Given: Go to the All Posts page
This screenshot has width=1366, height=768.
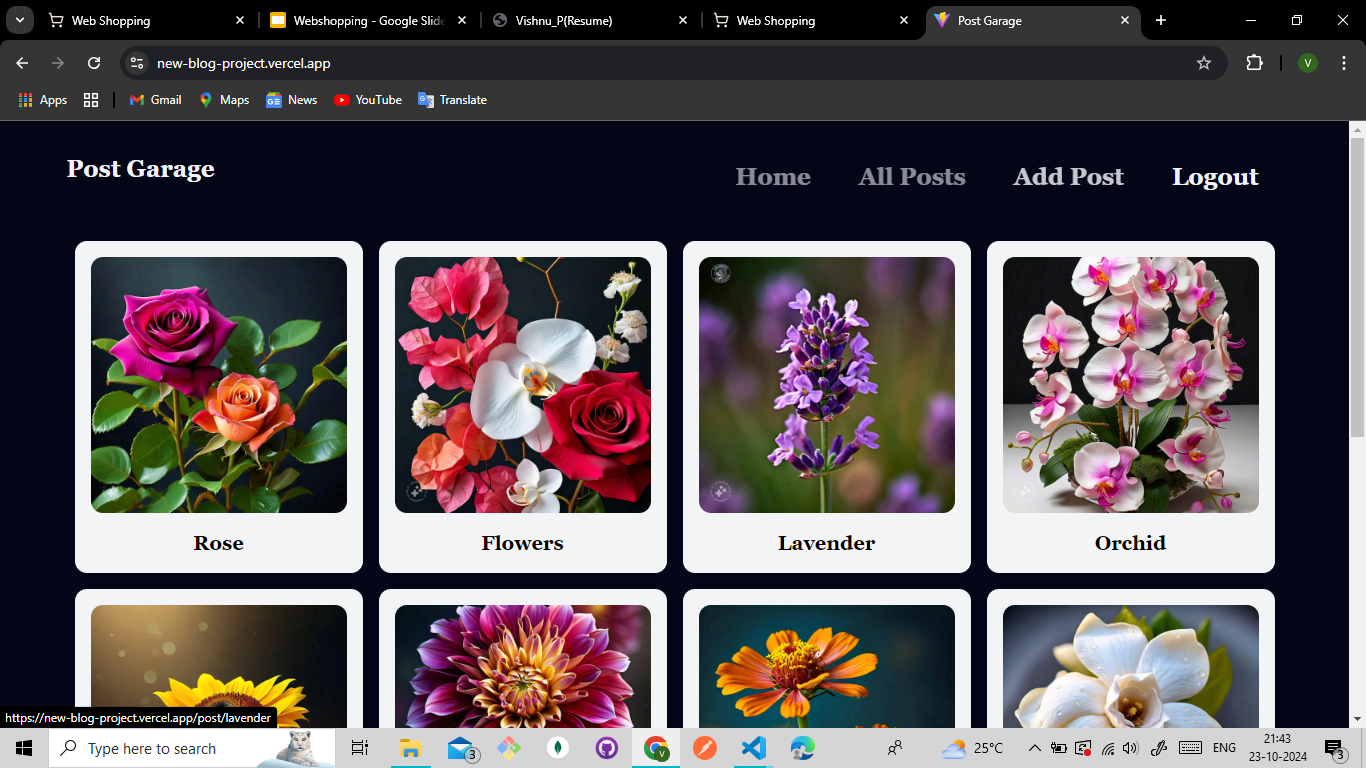Looking at the screenshot, I should coord(911,177).
